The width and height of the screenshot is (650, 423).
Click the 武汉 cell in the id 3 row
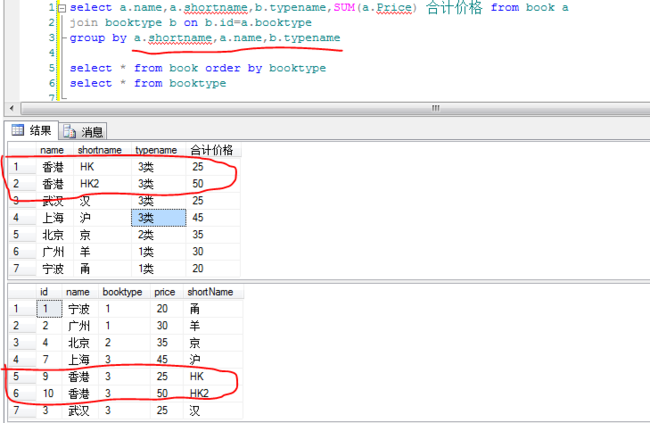pos(79,411)
